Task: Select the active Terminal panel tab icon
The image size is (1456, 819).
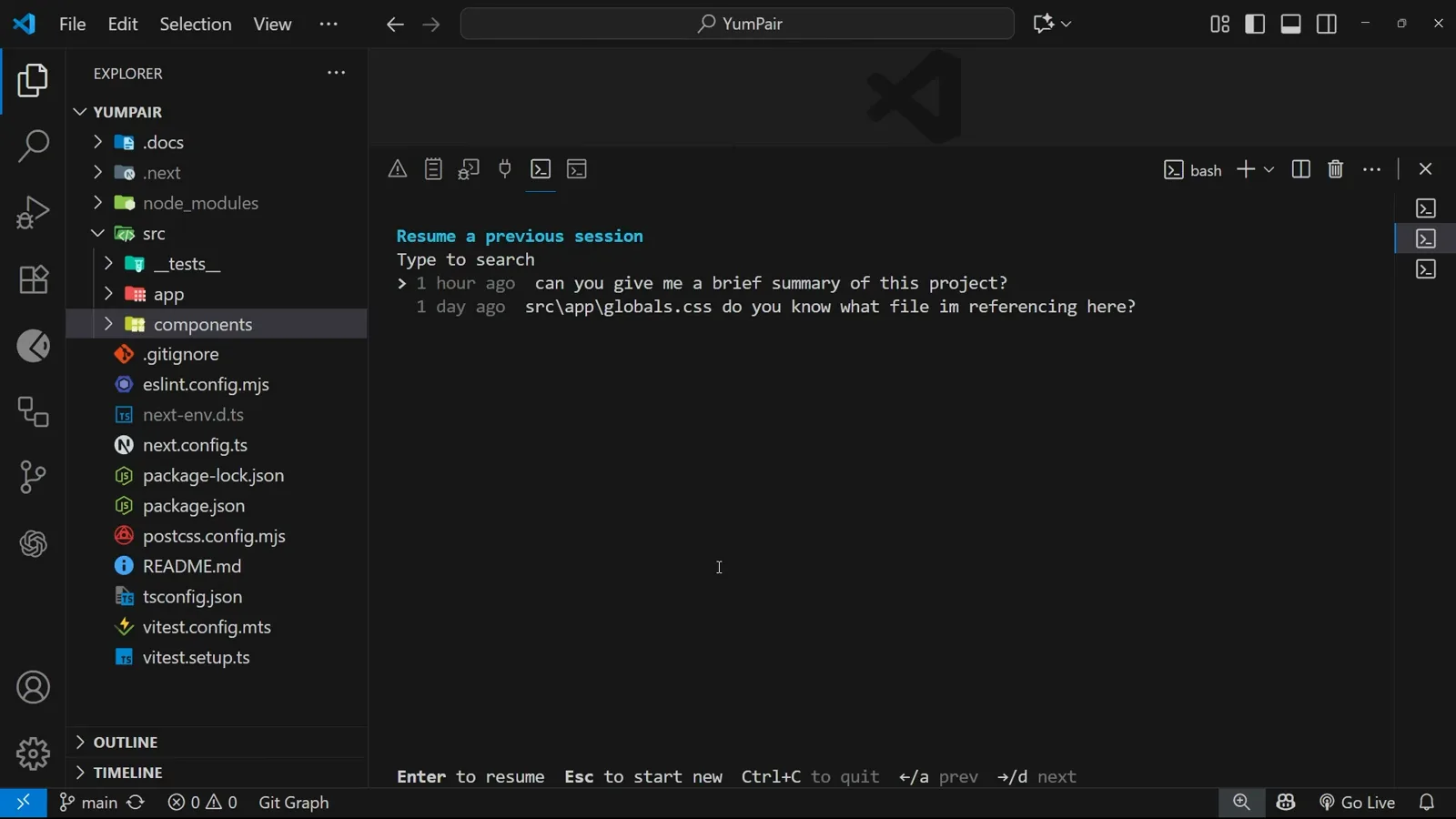Action: point(541,169)
